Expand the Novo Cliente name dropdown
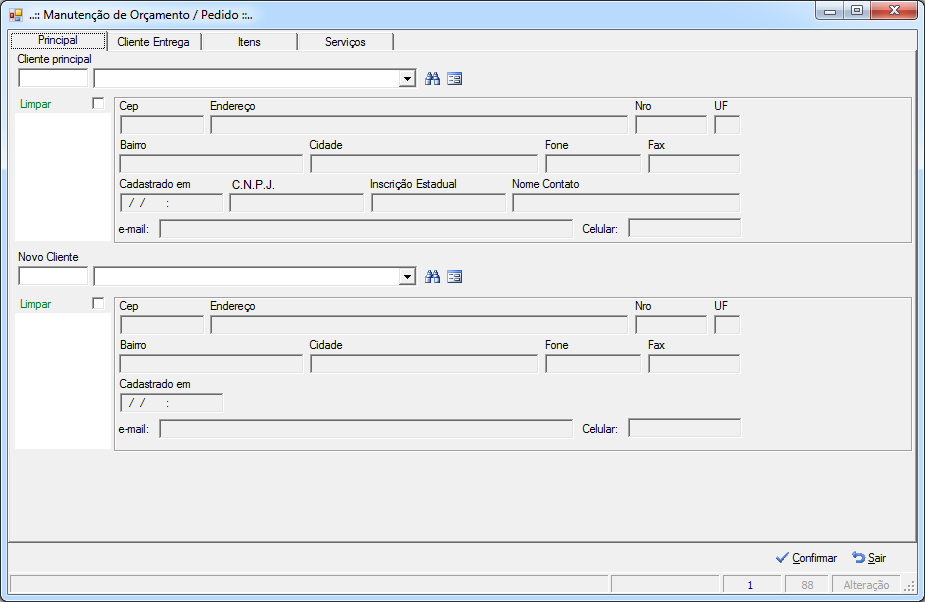This screenshot has height=602, width=925. point(407,276)
